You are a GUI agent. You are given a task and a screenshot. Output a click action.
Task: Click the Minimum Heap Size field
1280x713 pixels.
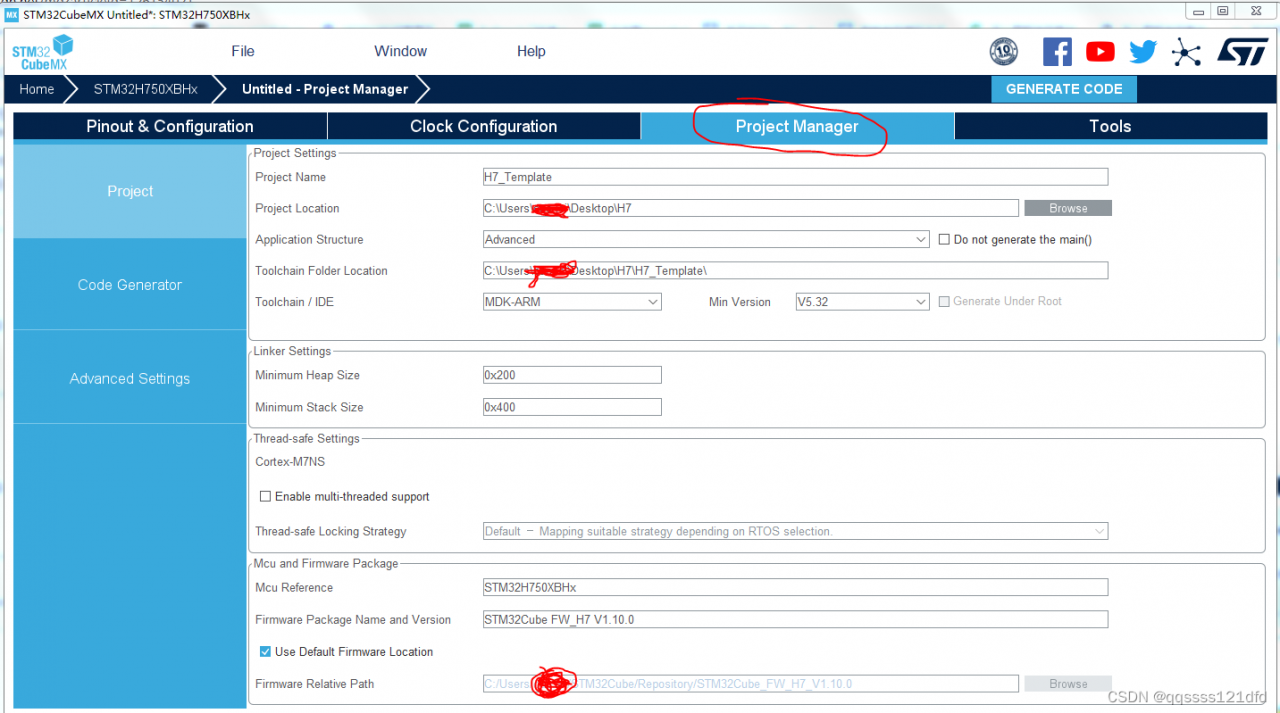pyautogui.click(x=572, y=375)
